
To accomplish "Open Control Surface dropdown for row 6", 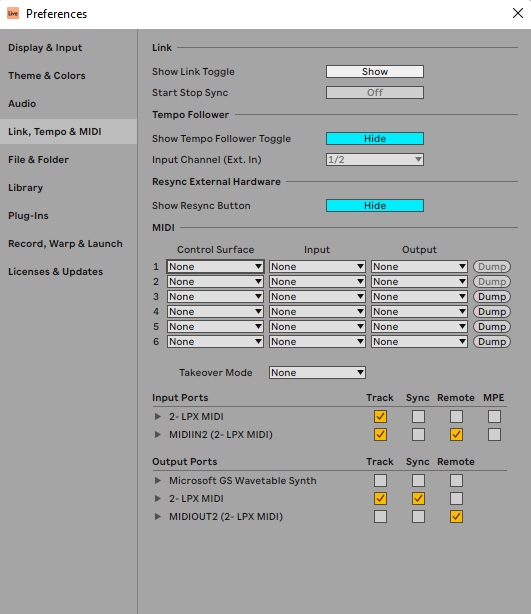I will tap(215, 342).
